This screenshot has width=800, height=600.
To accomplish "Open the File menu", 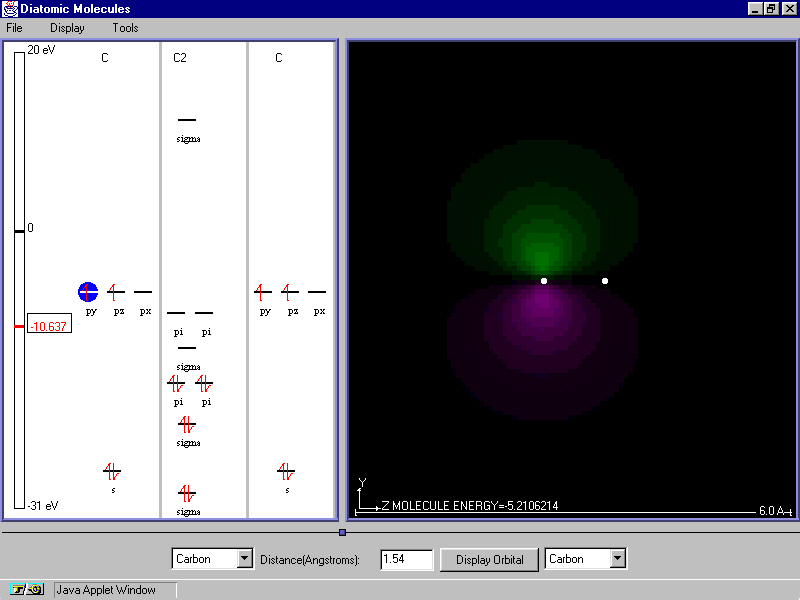I will (x=14, y=28).
